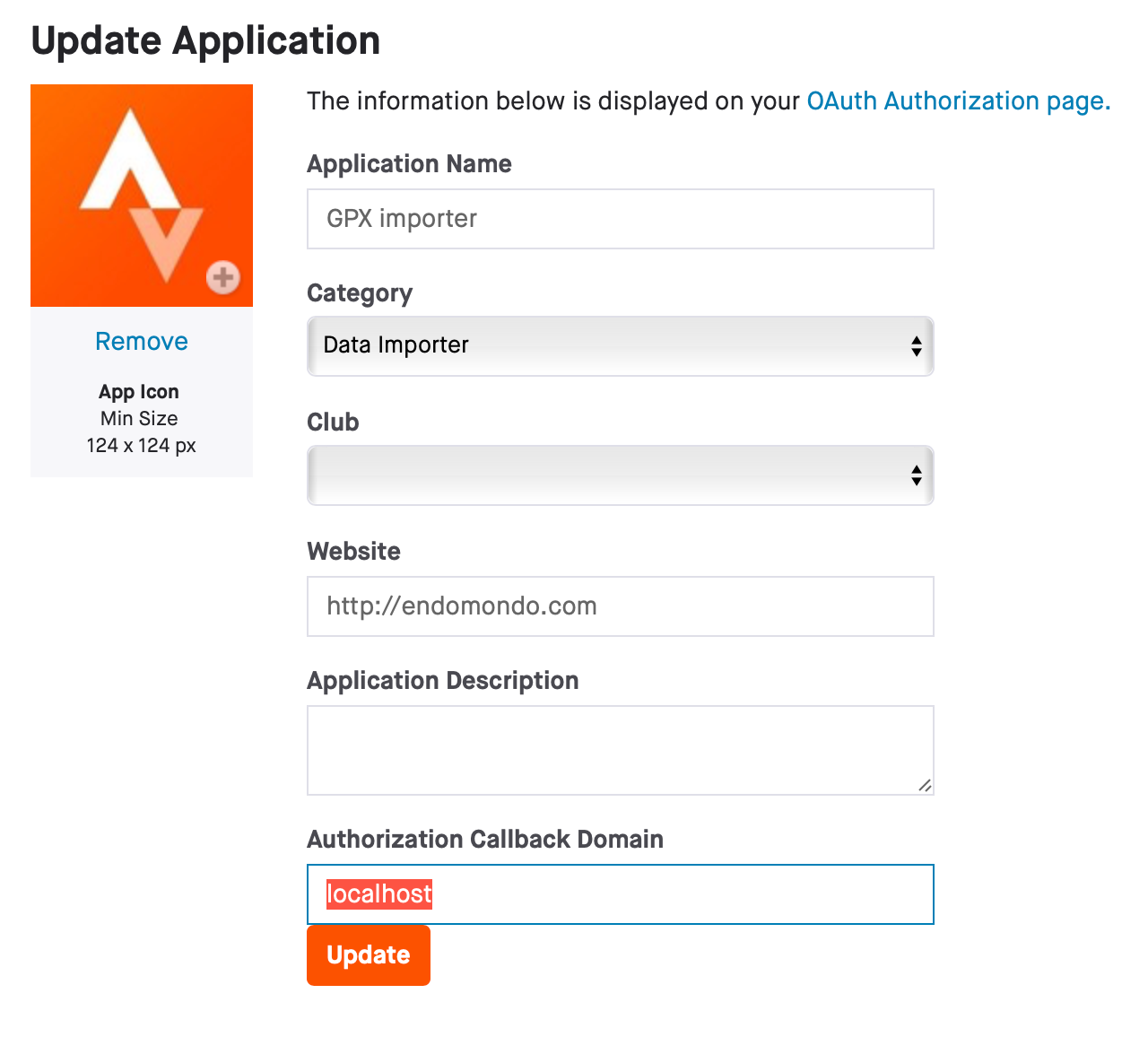1148x1037 pixels.
Task: Click the plus icon on app image
Action: tap(223, 277)
